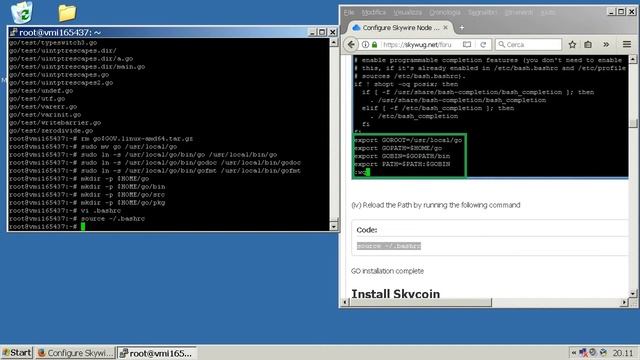Screen dimensions: 640x360
Task: Click terminal line 'source ~/.bashrc'
Action: 113,219
